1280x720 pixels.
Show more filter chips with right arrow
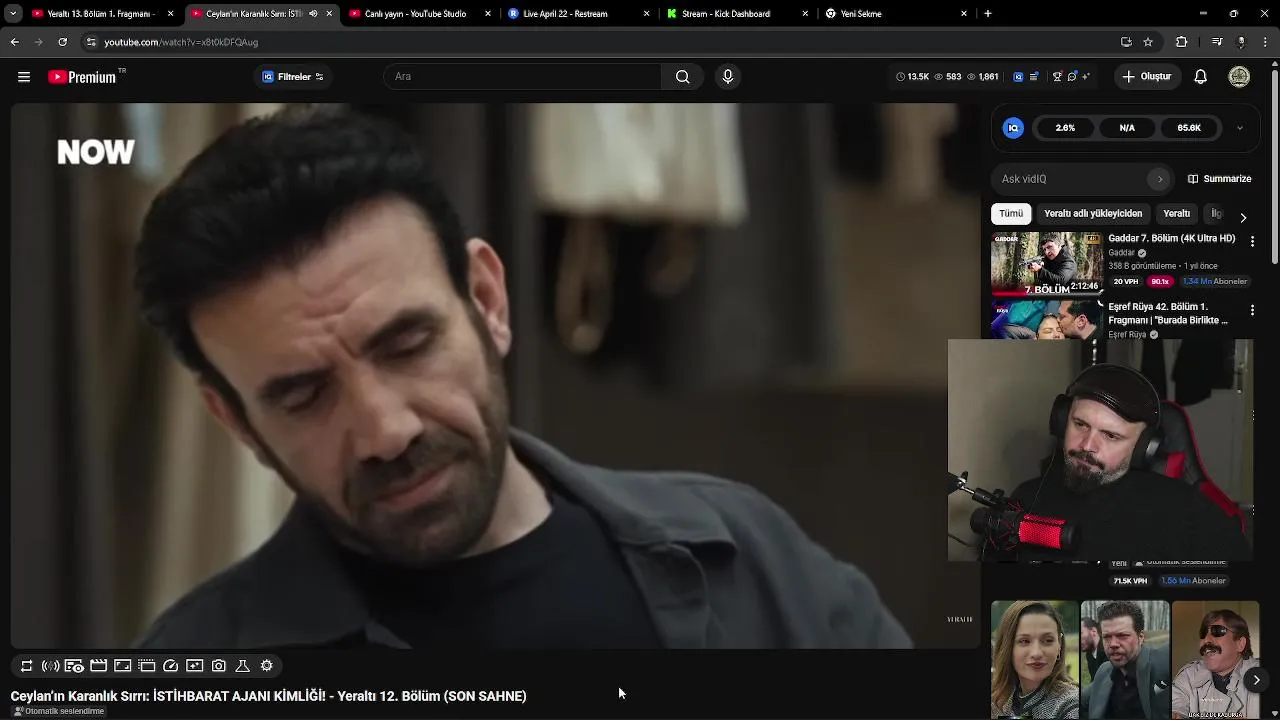pos(1243,217)
